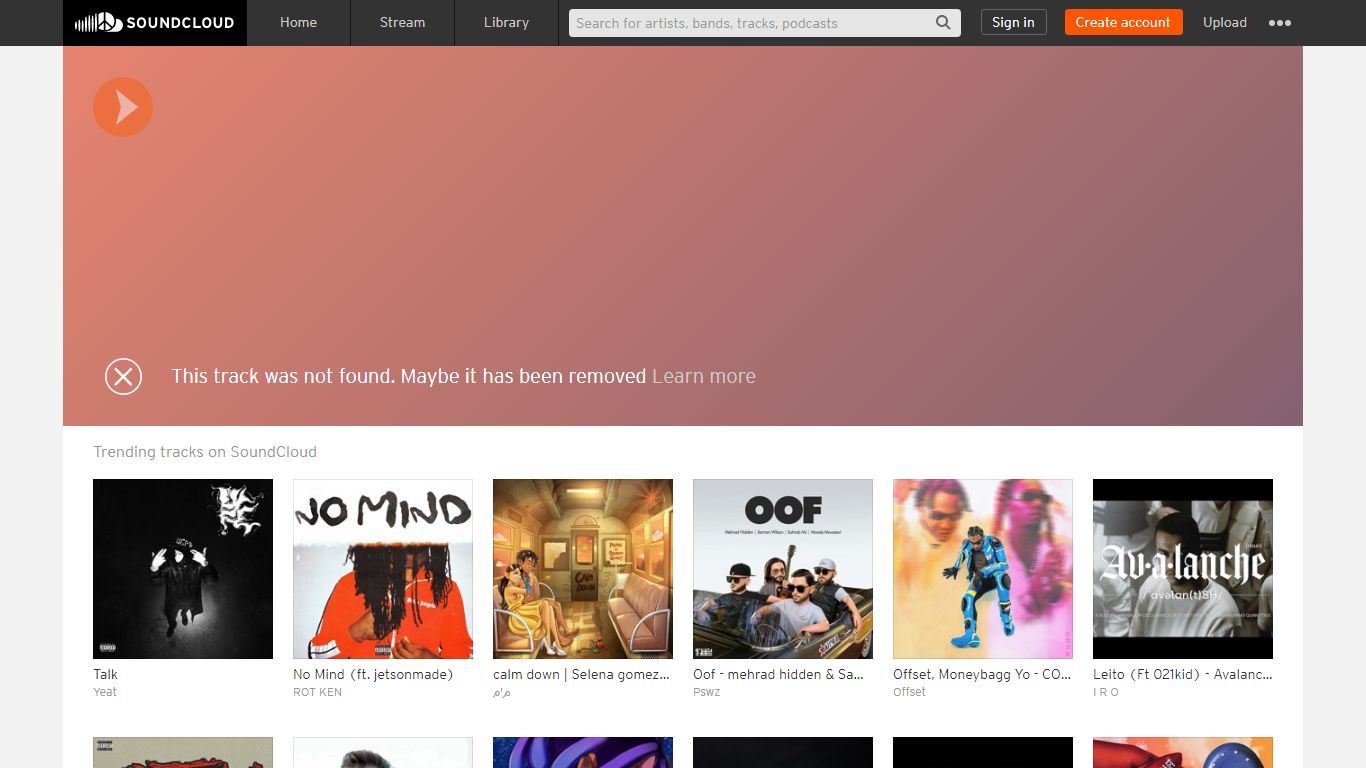Click the Sign in button
This screenshot has width=1366, height=768.
tap(1013, 22)
